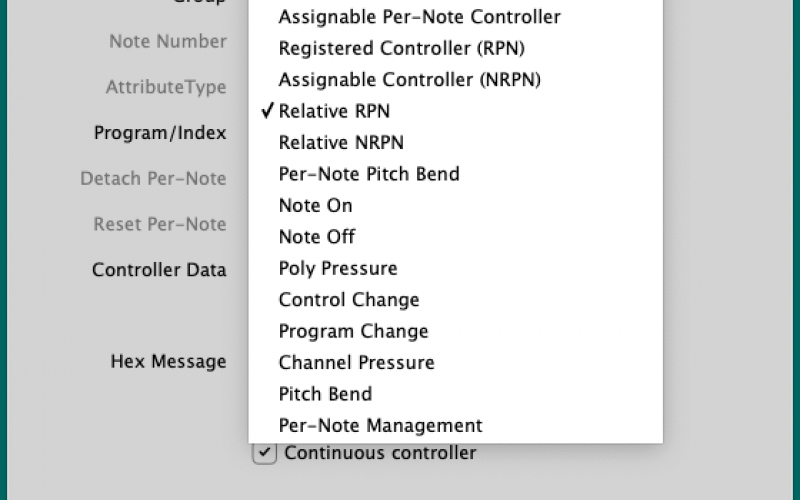This screenshot has width=800, height=500.
Task: Select Control Change menu entry
Action: click(x=348, y=300)
